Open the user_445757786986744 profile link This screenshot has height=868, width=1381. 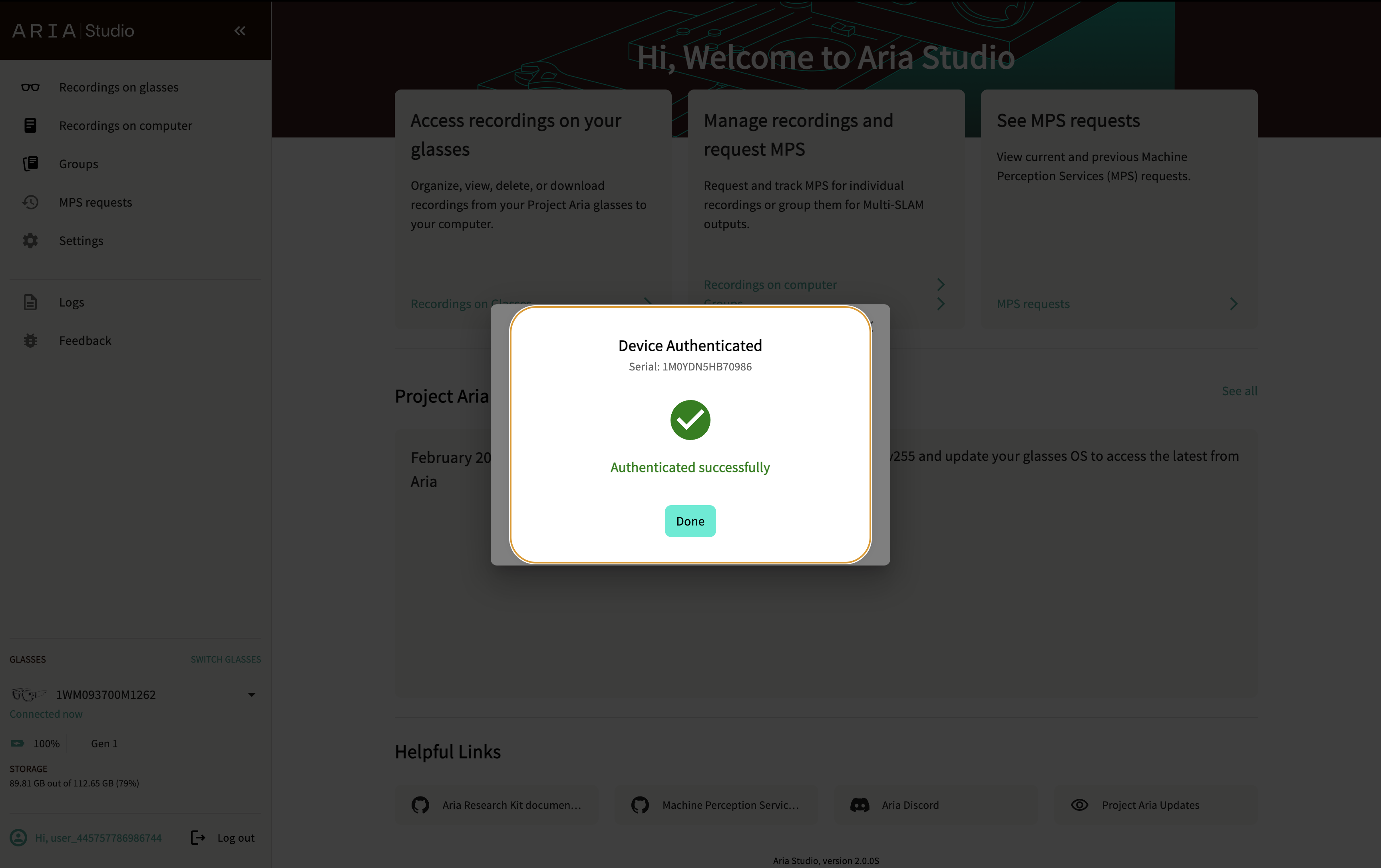tap(99, 838)
